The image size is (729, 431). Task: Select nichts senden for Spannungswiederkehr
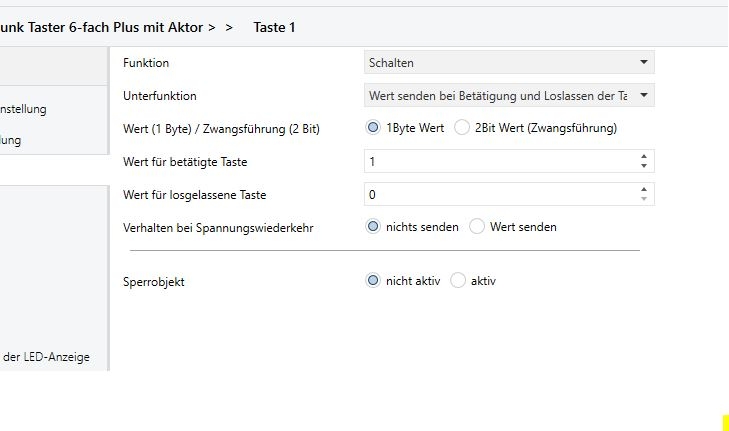point(374,227)
